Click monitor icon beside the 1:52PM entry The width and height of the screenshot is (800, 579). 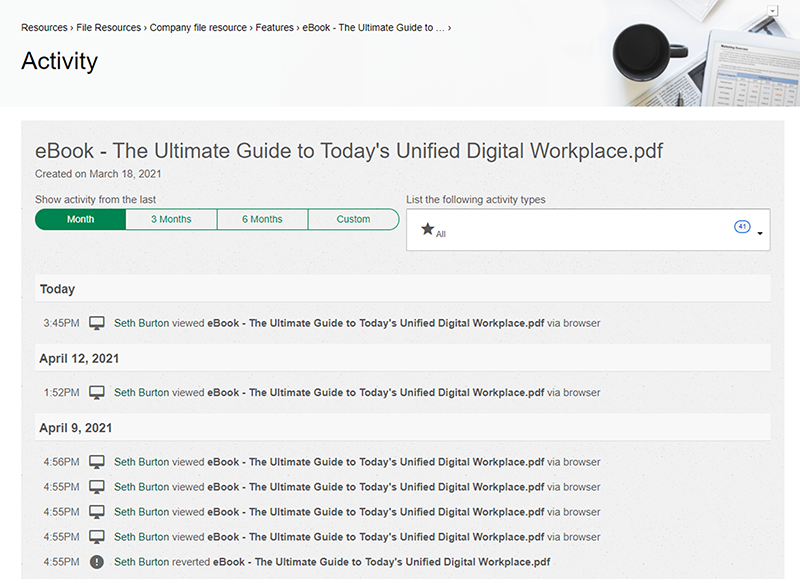(96, 393)
